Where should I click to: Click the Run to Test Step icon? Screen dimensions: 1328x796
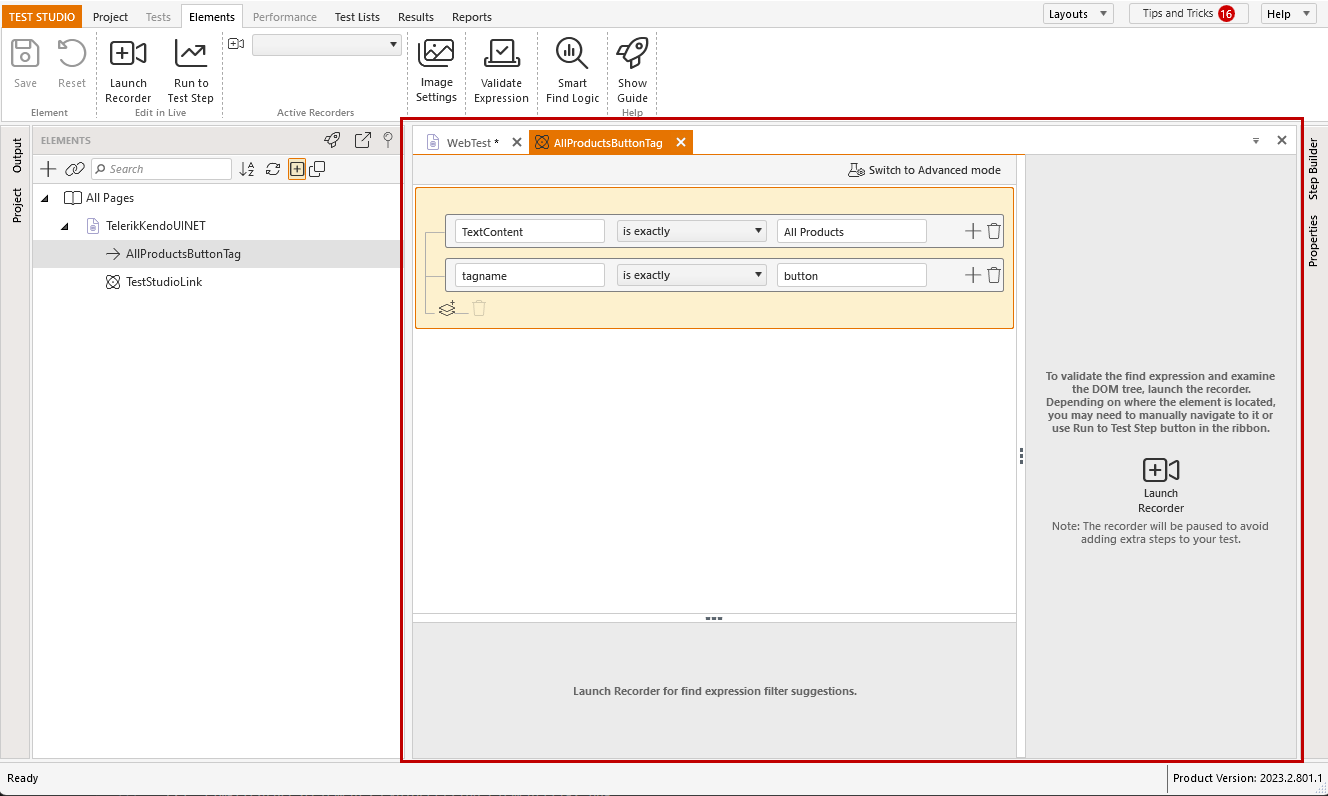tap(190, 54)
